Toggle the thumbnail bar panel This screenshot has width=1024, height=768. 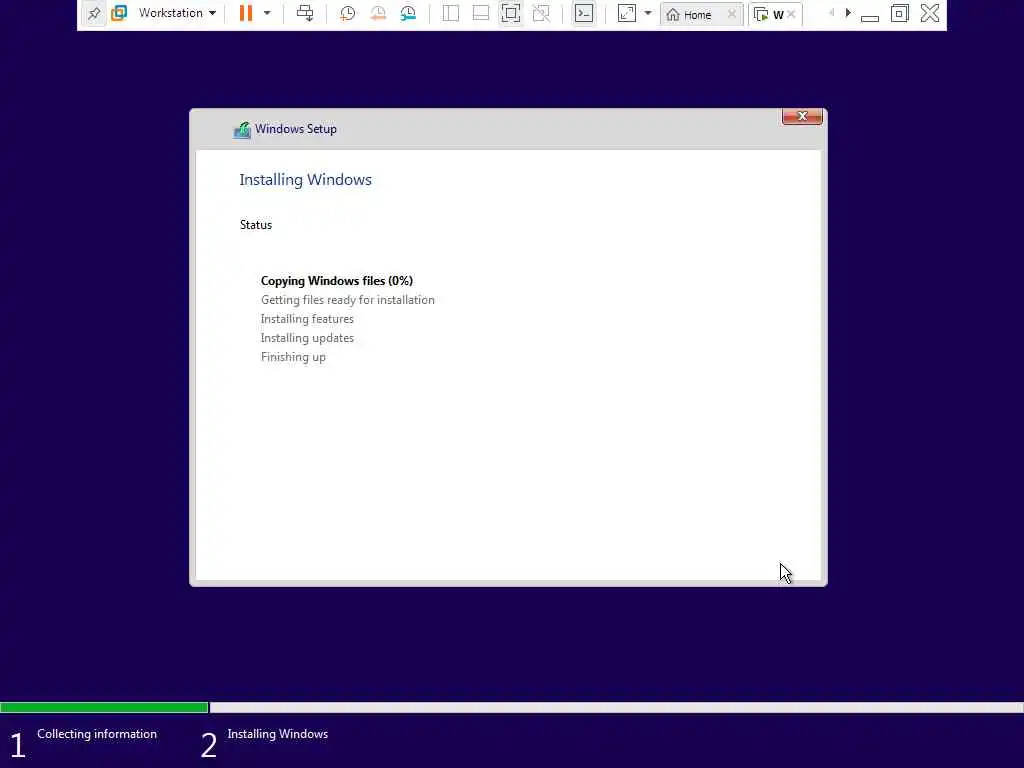[x=481, y=13]
